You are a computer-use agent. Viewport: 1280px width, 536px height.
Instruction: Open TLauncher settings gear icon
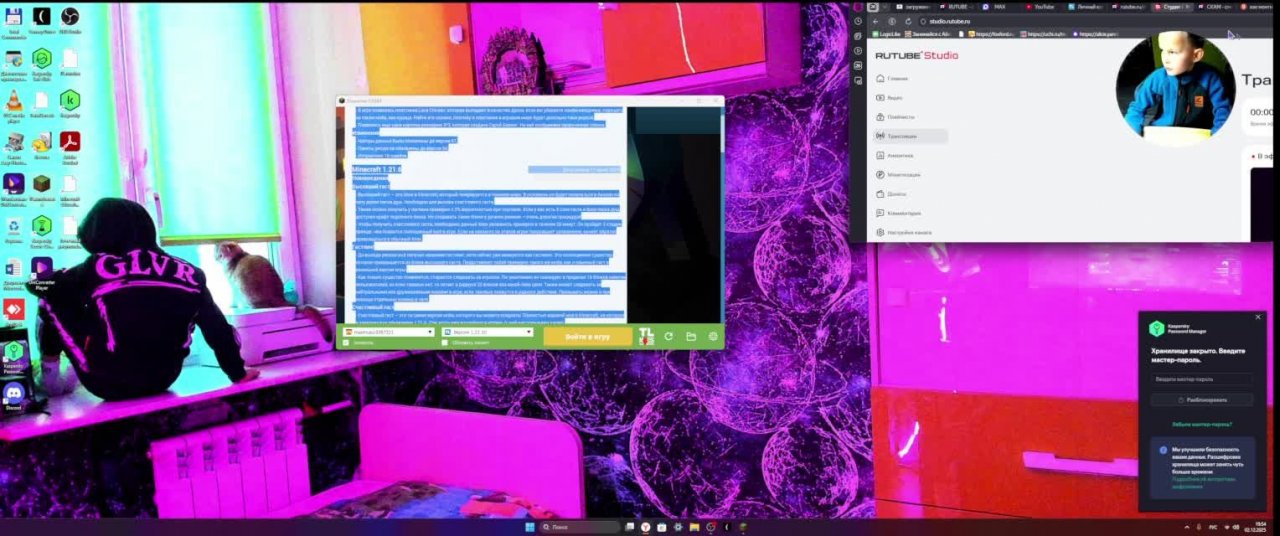coord(713,337)
